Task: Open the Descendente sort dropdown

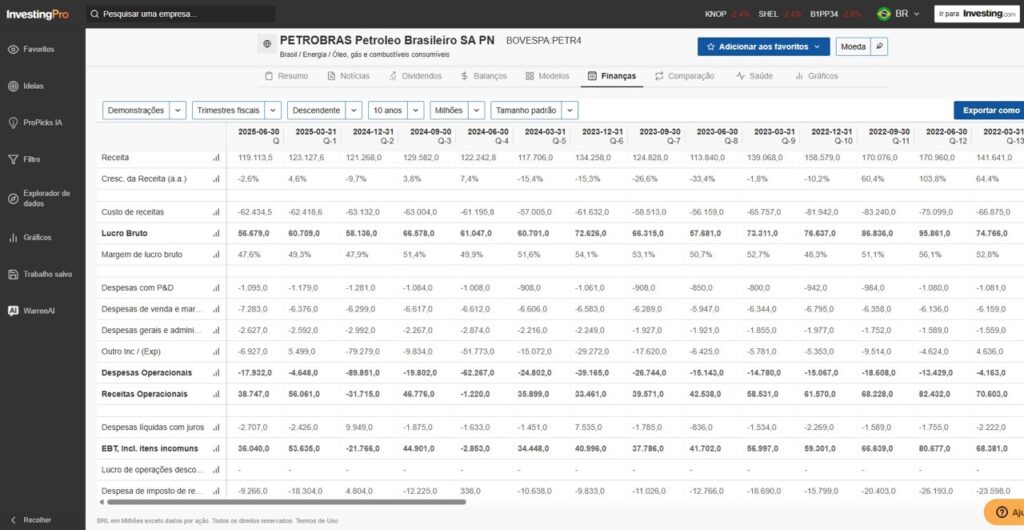Action: tap(325, 110)
